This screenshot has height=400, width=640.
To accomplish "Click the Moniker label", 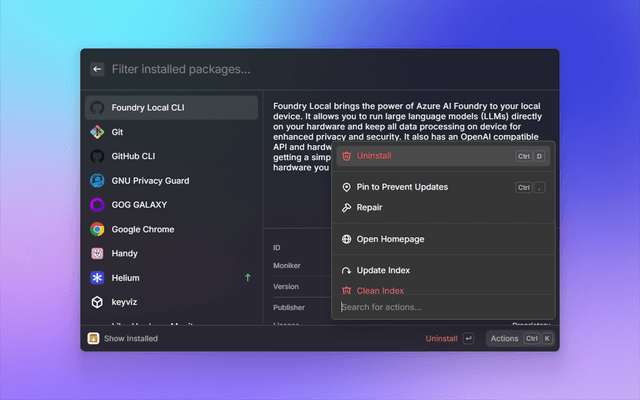I will [x=287, y=266].
